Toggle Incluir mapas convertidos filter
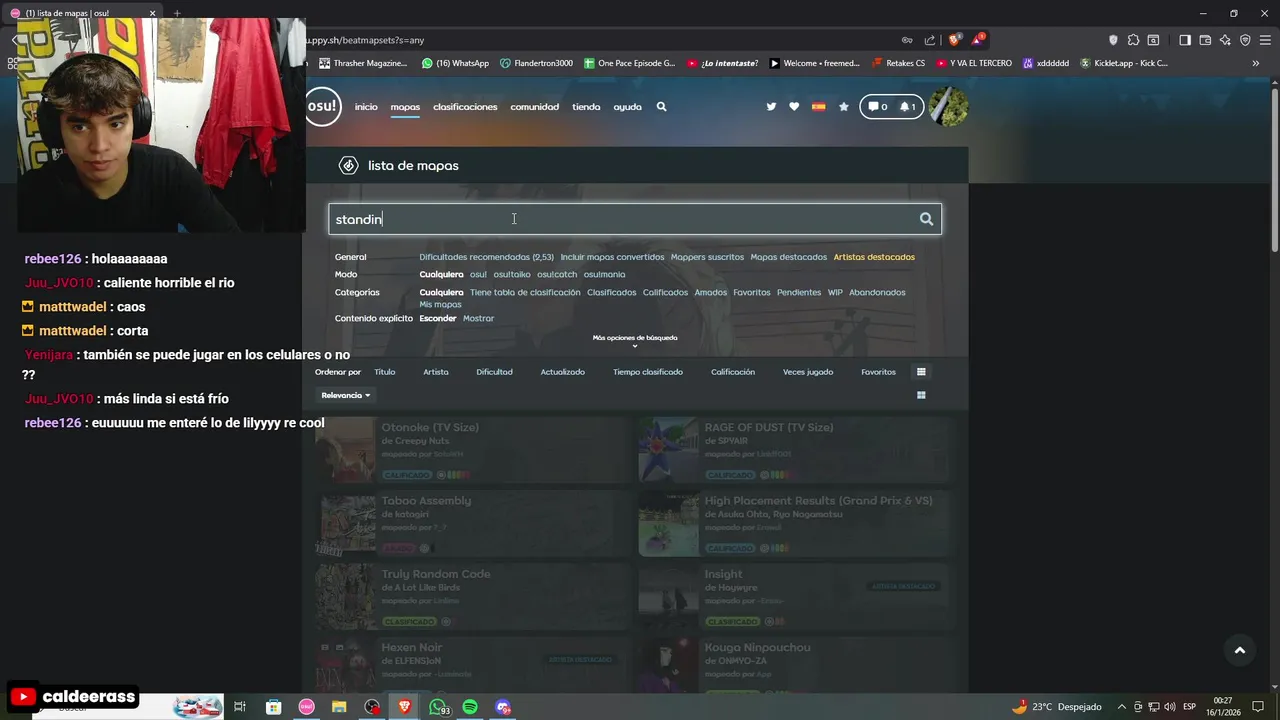The image size is (1280, 720). [x=612, y=257]
